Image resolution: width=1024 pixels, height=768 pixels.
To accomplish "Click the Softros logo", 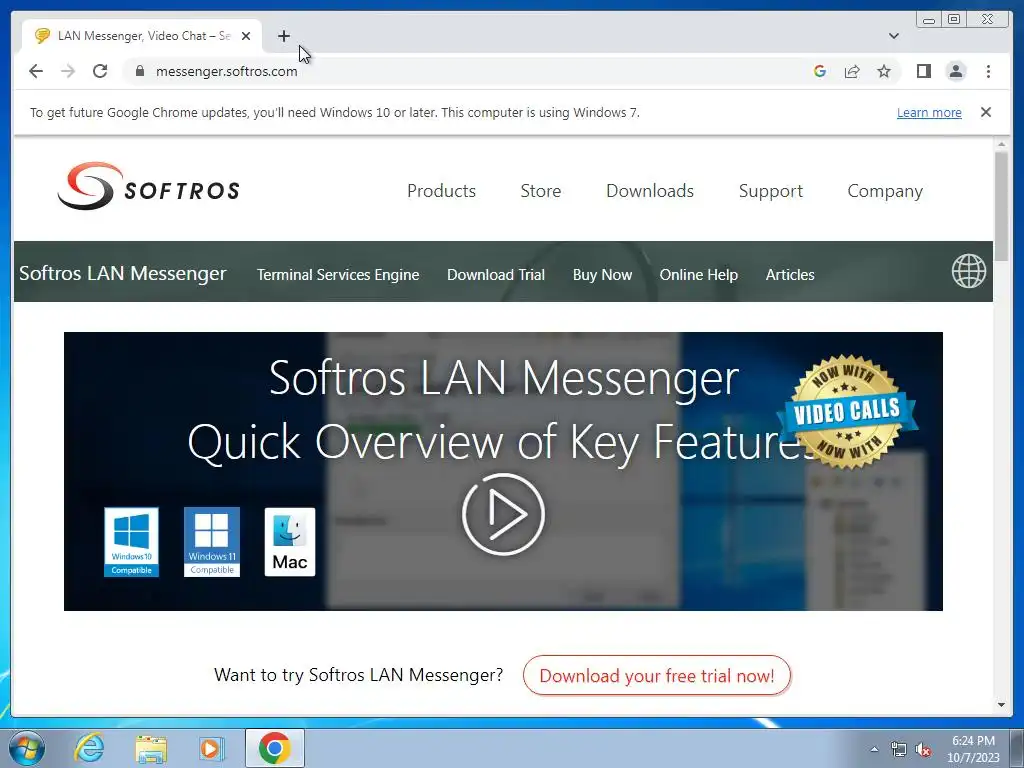I will pyautogui.click(x=148, y=187).
